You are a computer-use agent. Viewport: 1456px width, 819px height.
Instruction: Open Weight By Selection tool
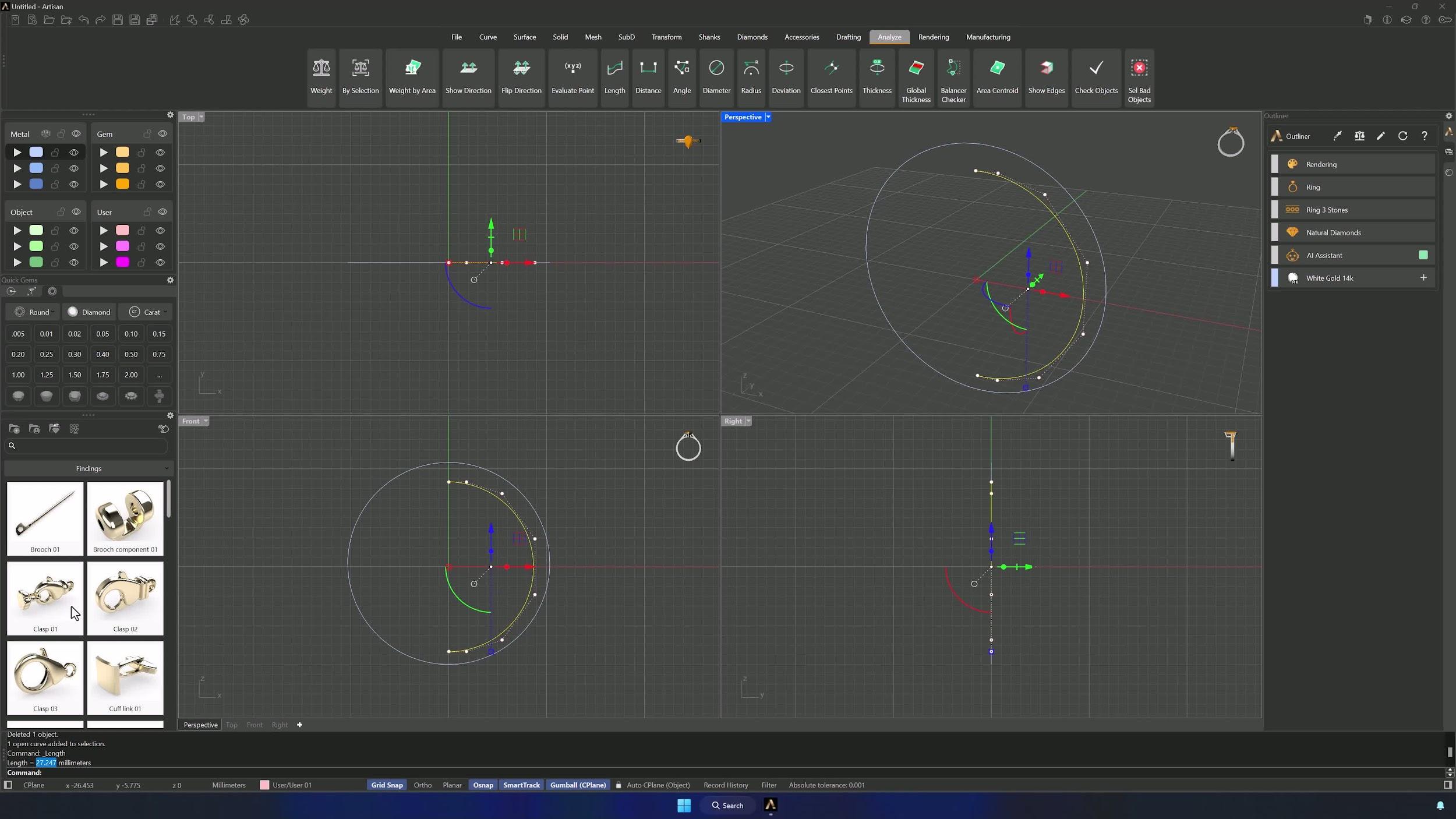pyautogui.click(x=360, y=77)
